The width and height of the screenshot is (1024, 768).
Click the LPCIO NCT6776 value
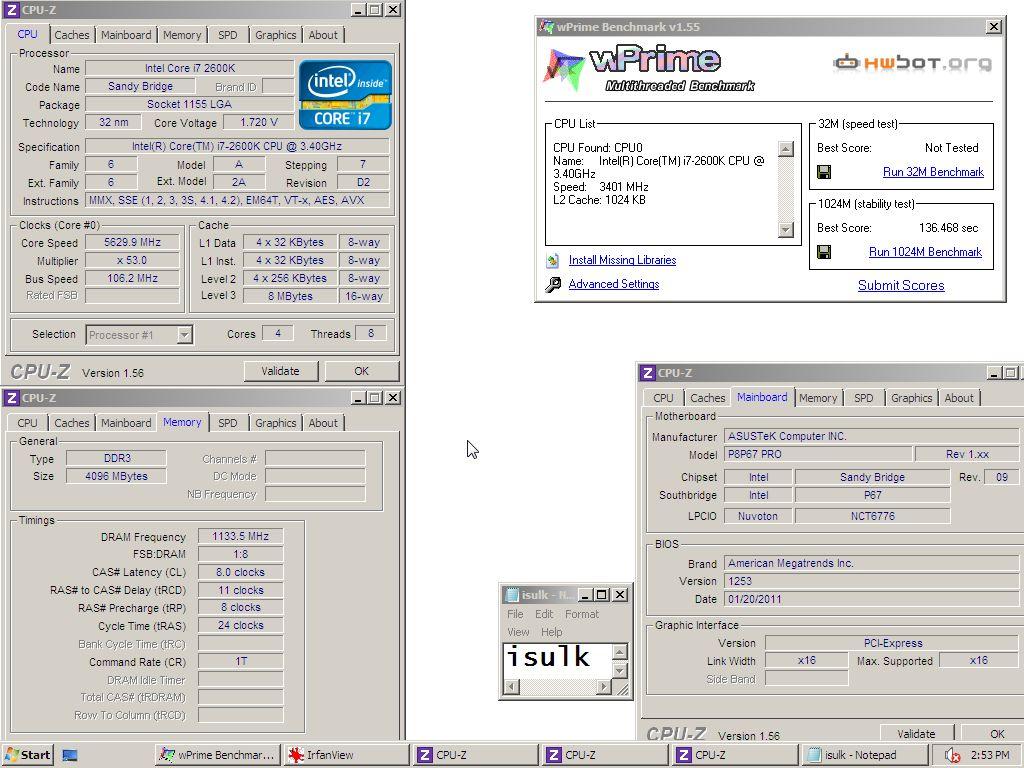872,516
